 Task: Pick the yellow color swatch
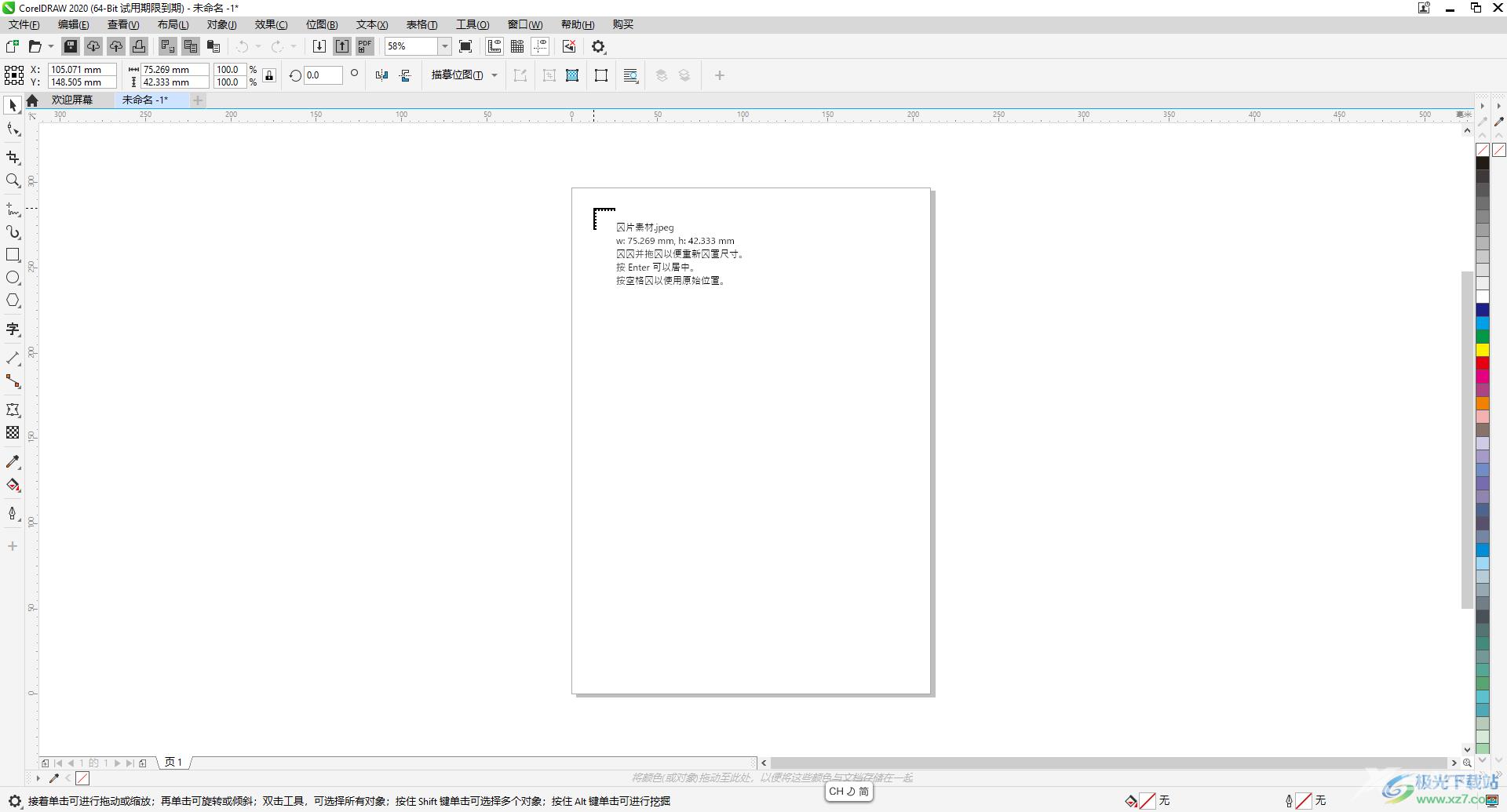click(x=1483, y=349)
